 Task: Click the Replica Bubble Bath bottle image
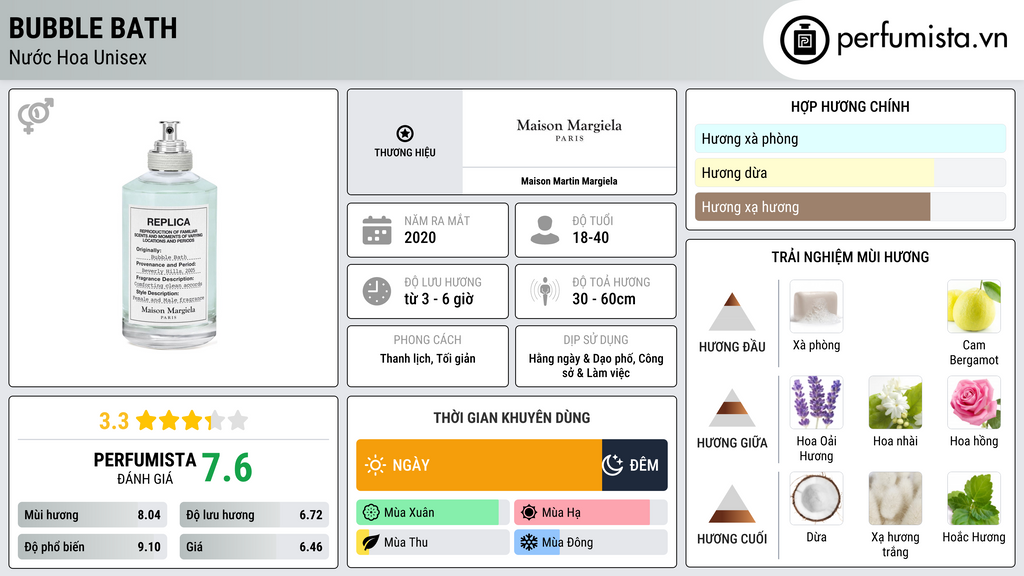click(169, 236)
